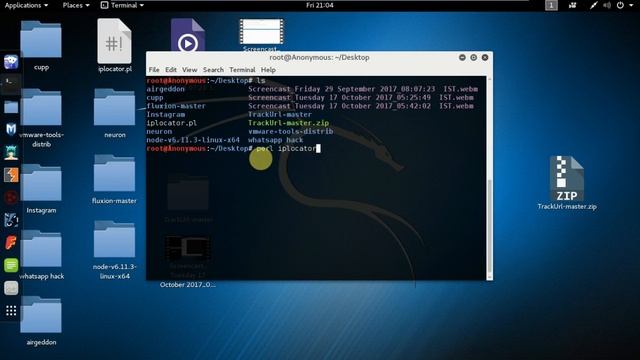This screenshot has width=640, height=360.
Task: Open the purple media file icon
Action: pos(188,35)
